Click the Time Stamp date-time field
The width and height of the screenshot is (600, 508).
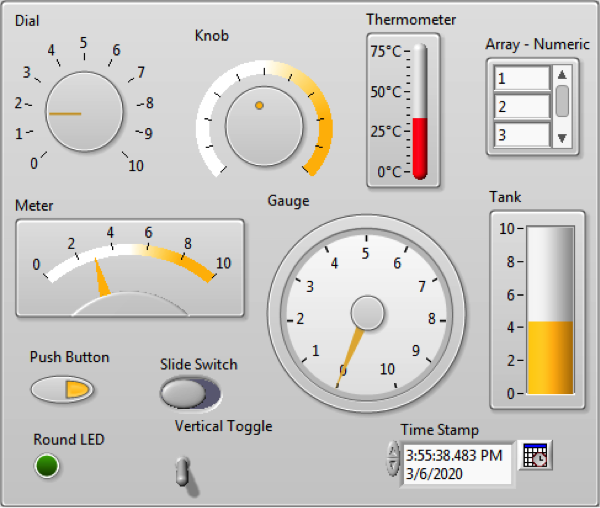(x=458, y=464)
